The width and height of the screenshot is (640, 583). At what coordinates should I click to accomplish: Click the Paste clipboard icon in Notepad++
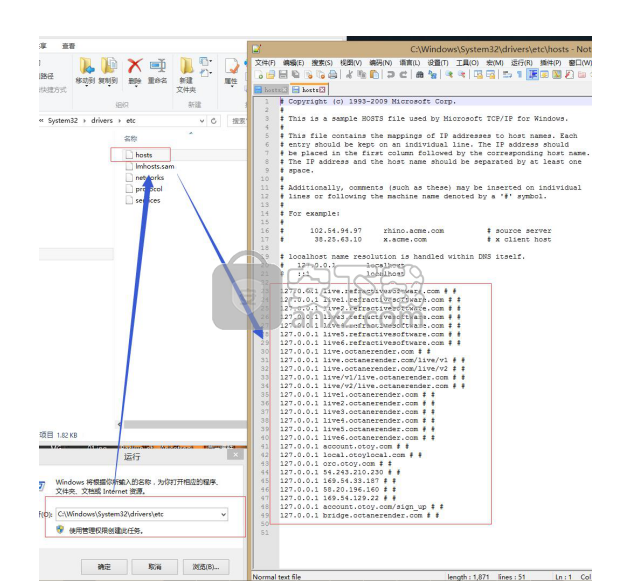374,74
